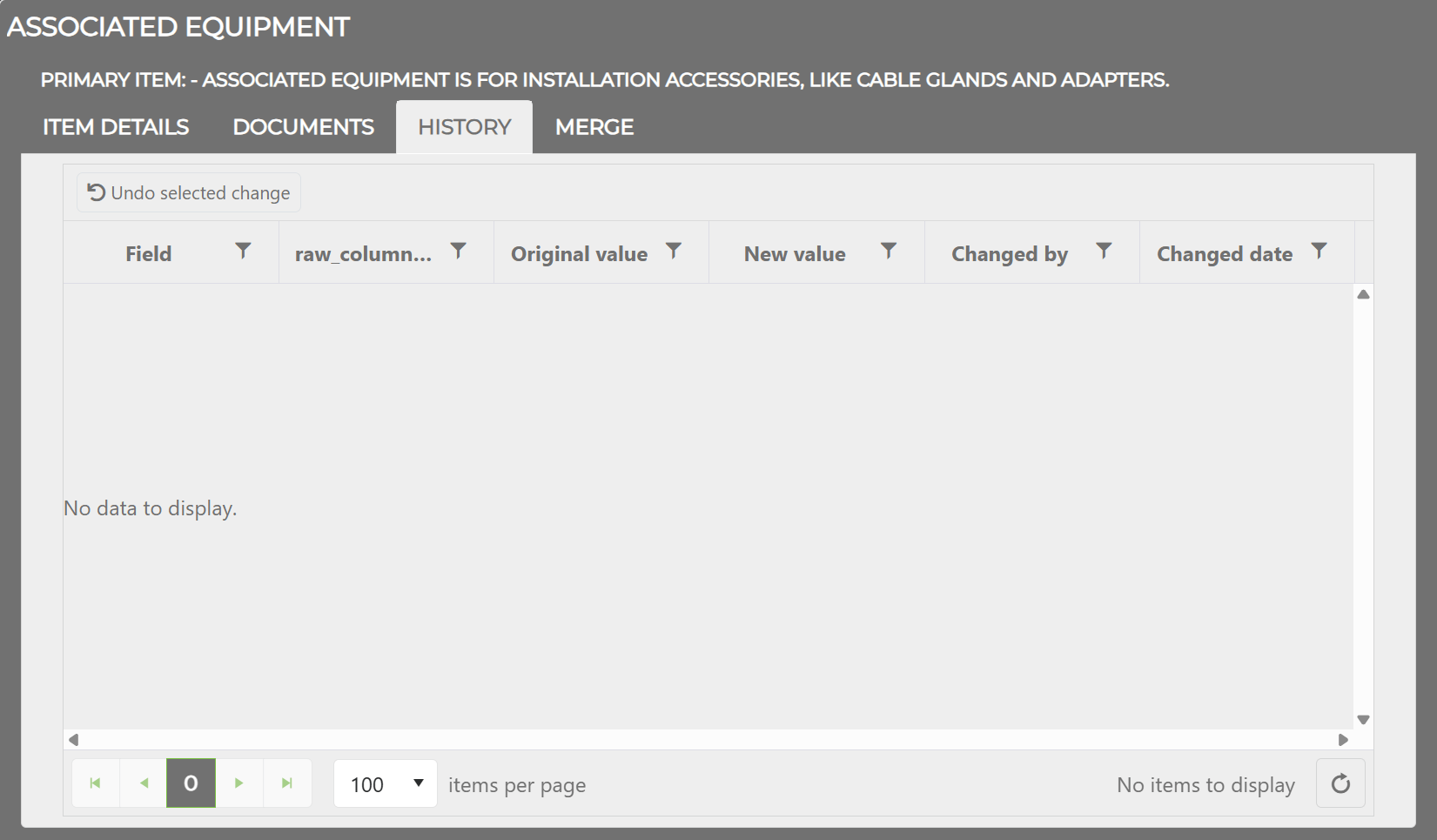Viewport: 1437px width, 840px height.
Task: Click vertical scrollbar down arrow
Action: click(x=1363, y=720)
